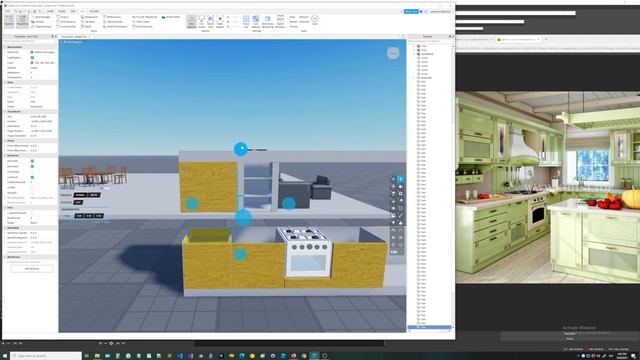Viewport: 640px width, 360px height.
Task: Open the Performance window
Action: click(112, 17)
